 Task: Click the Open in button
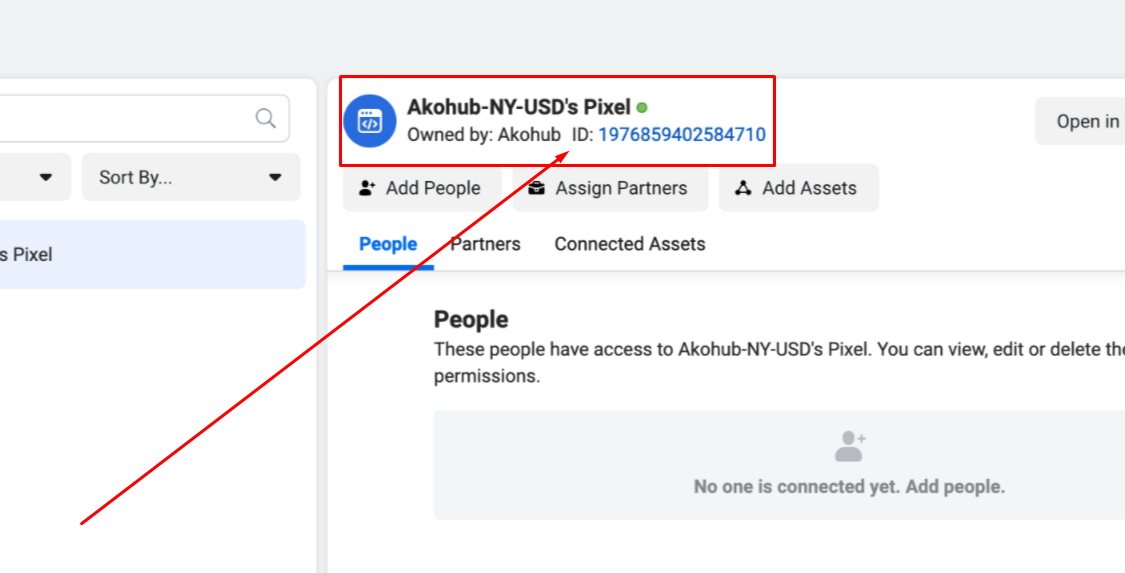coord(1080,121)
